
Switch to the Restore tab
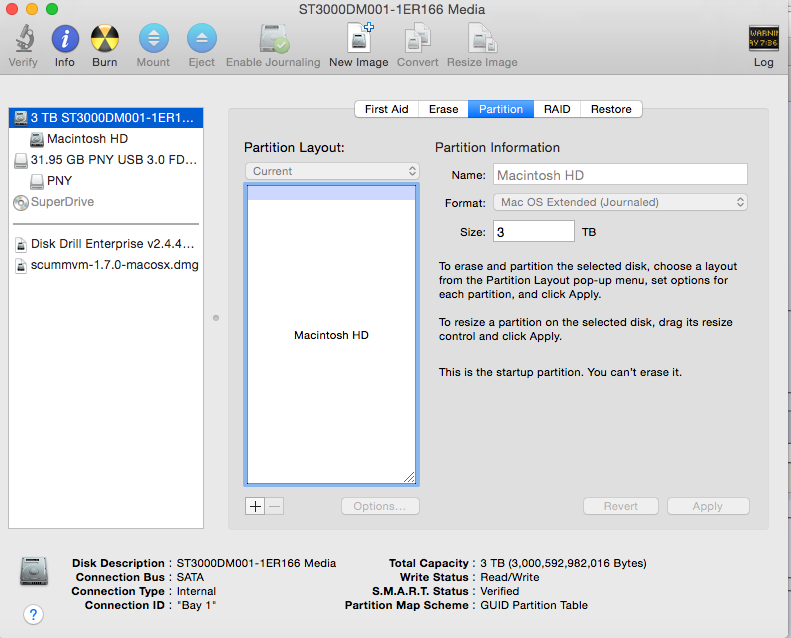pos(611,109)
